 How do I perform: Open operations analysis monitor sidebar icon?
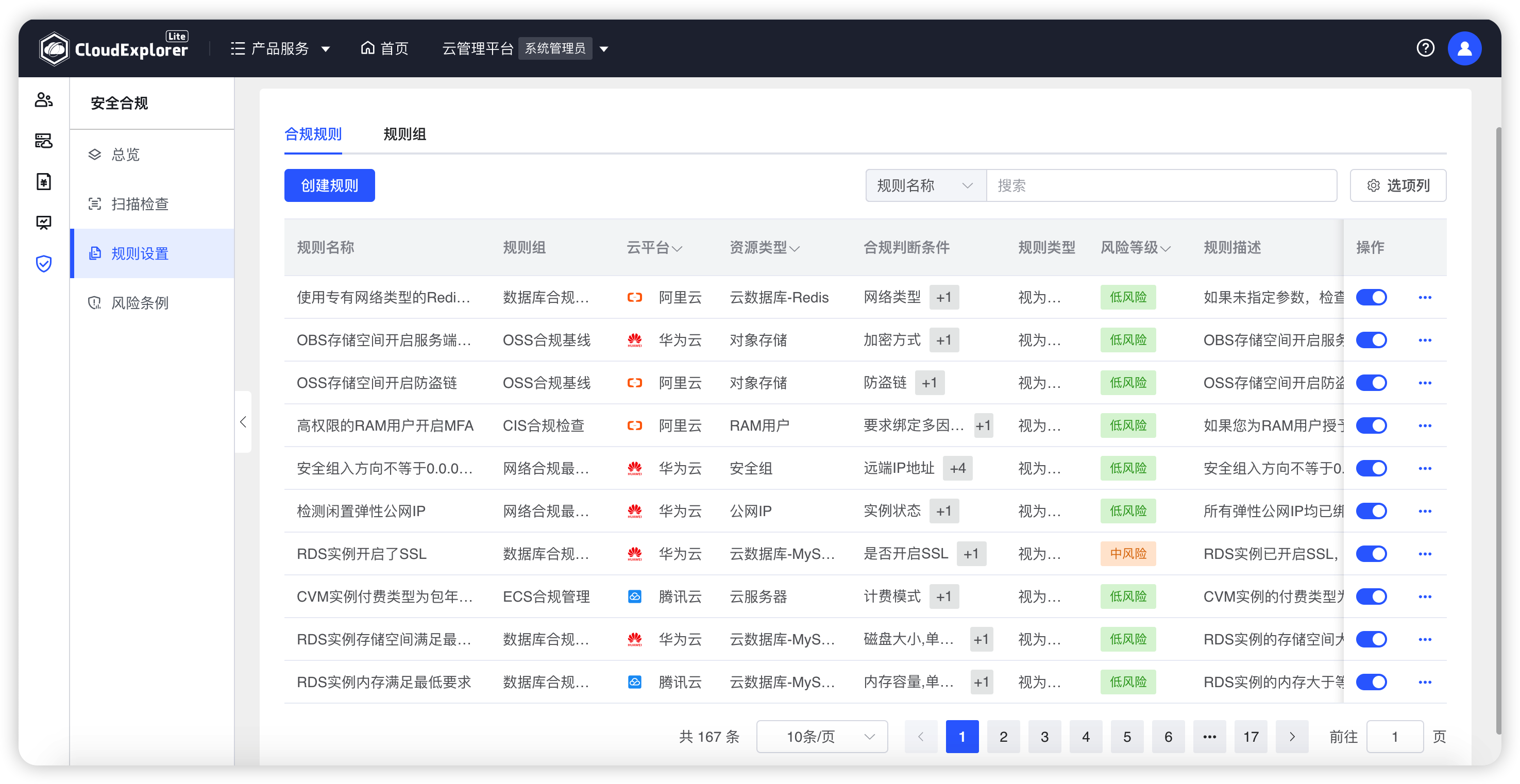(x=44, y=222)
